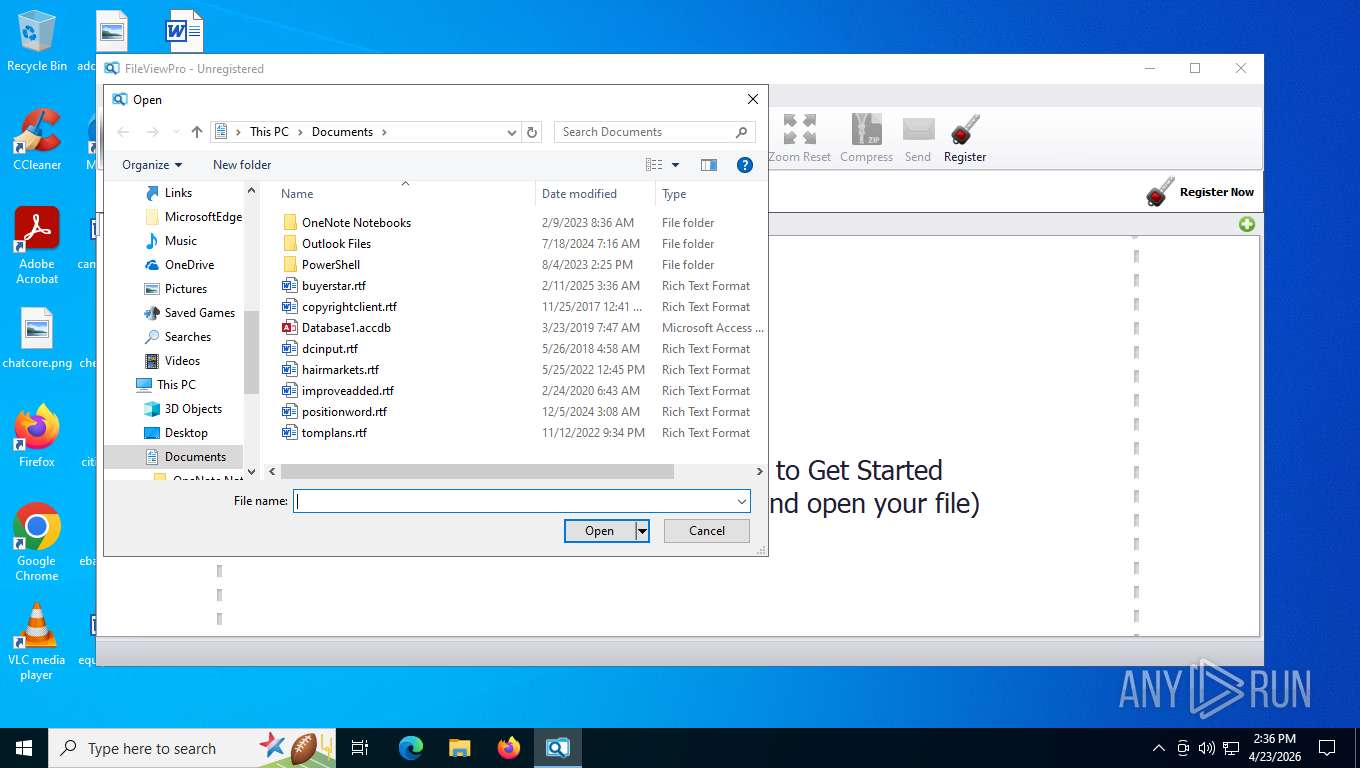The height and width of the screenshot is (768, 1360).
Task: Click the green plus add-tab icon
Action: [1247, 224]
